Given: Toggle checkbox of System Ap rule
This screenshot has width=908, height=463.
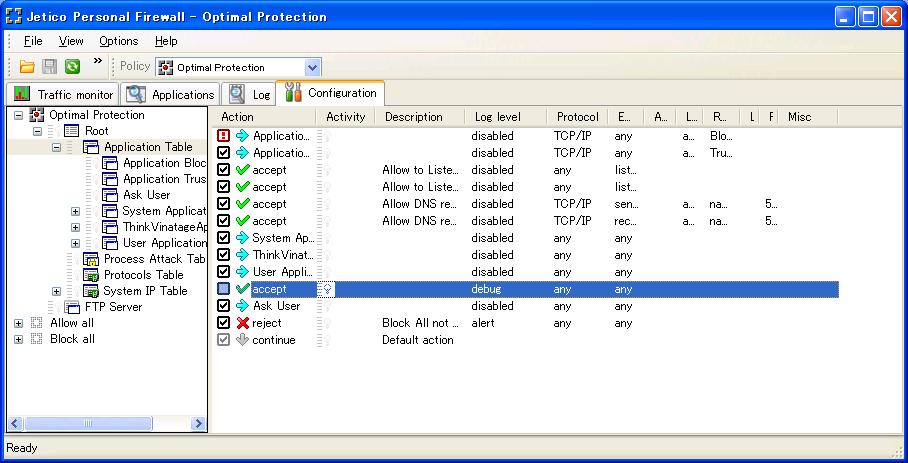Looking at the screenshot, I should 224,238.
